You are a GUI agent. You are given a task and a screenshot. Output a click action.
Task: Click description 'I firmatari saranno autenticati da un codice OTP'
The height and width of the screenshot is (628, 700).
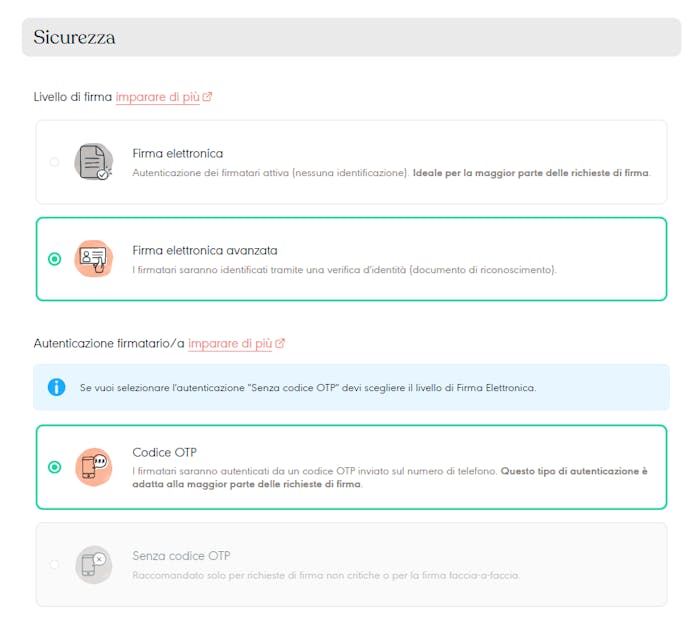coord(390,478)
